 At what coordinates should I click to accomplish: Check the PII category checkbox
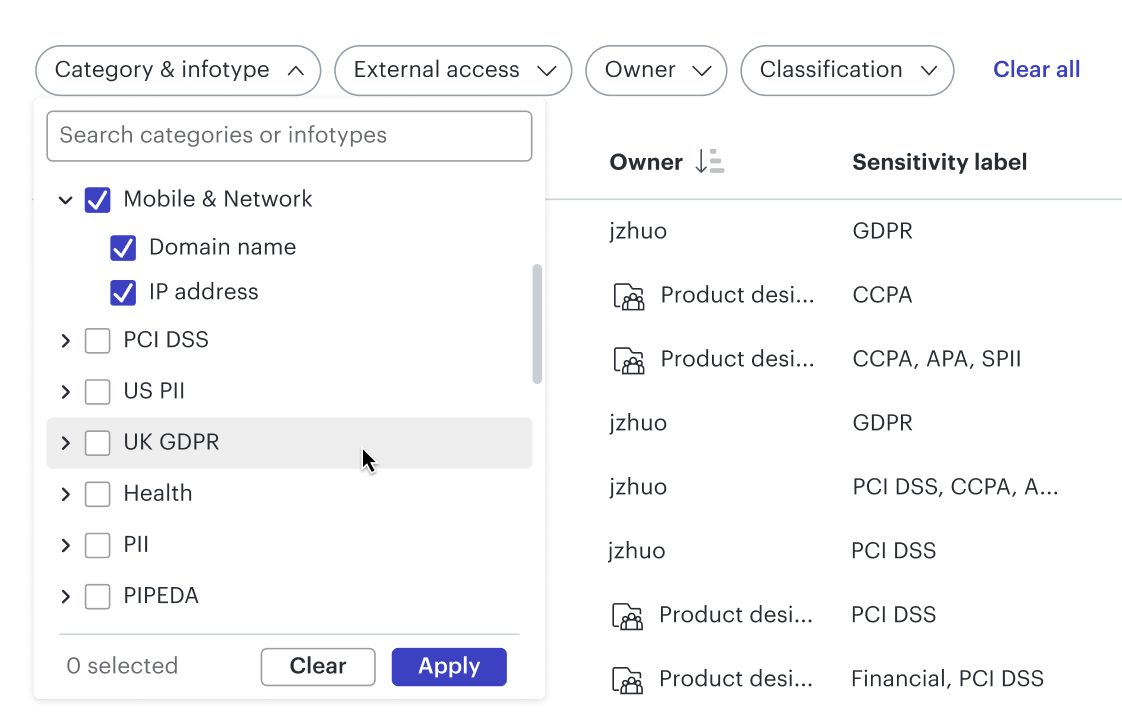[x=97, y=545]
